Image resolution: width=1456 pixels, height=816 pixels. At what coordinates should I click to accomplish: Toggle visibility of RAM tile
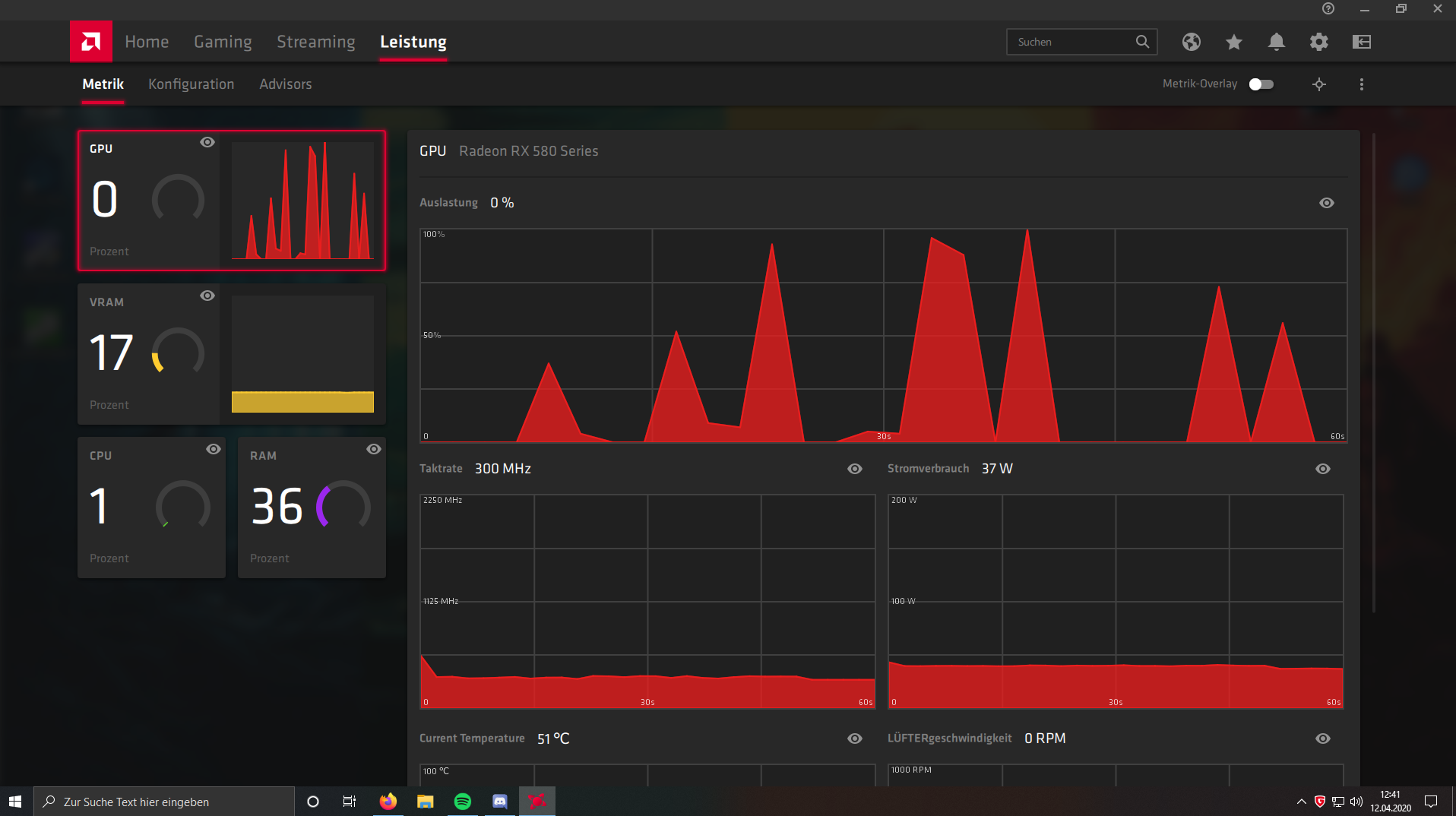click(x=374, y=449)
